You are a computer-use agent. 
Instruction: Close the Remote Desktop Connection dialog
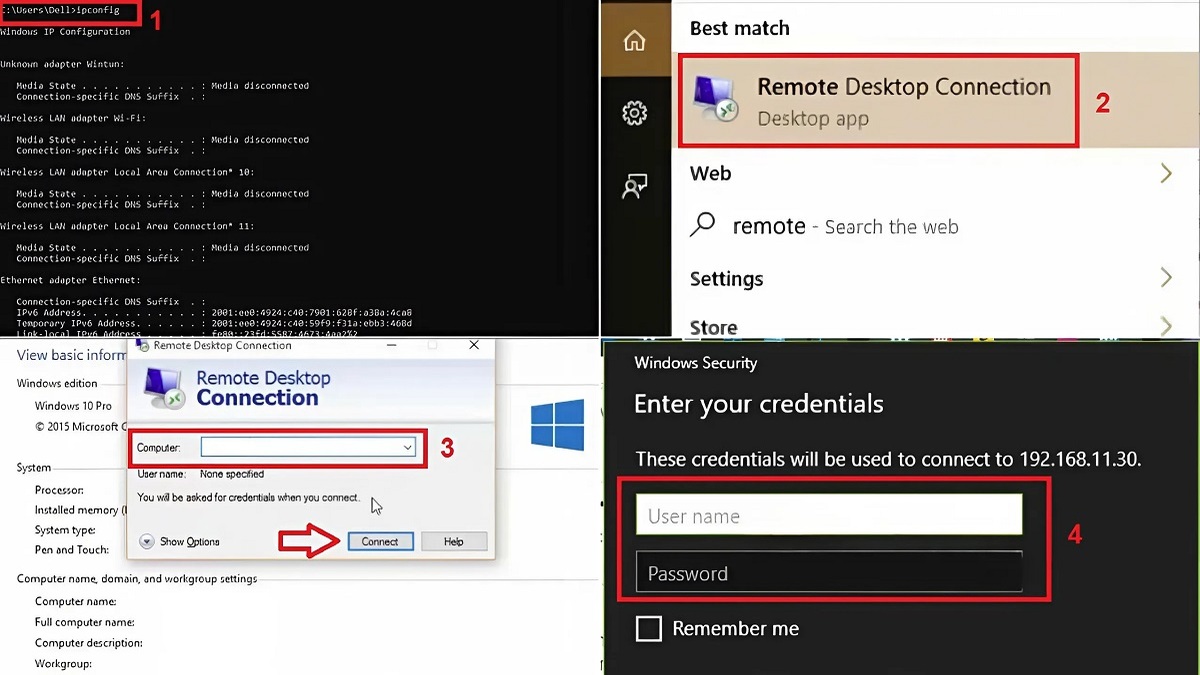click(474, 346)
